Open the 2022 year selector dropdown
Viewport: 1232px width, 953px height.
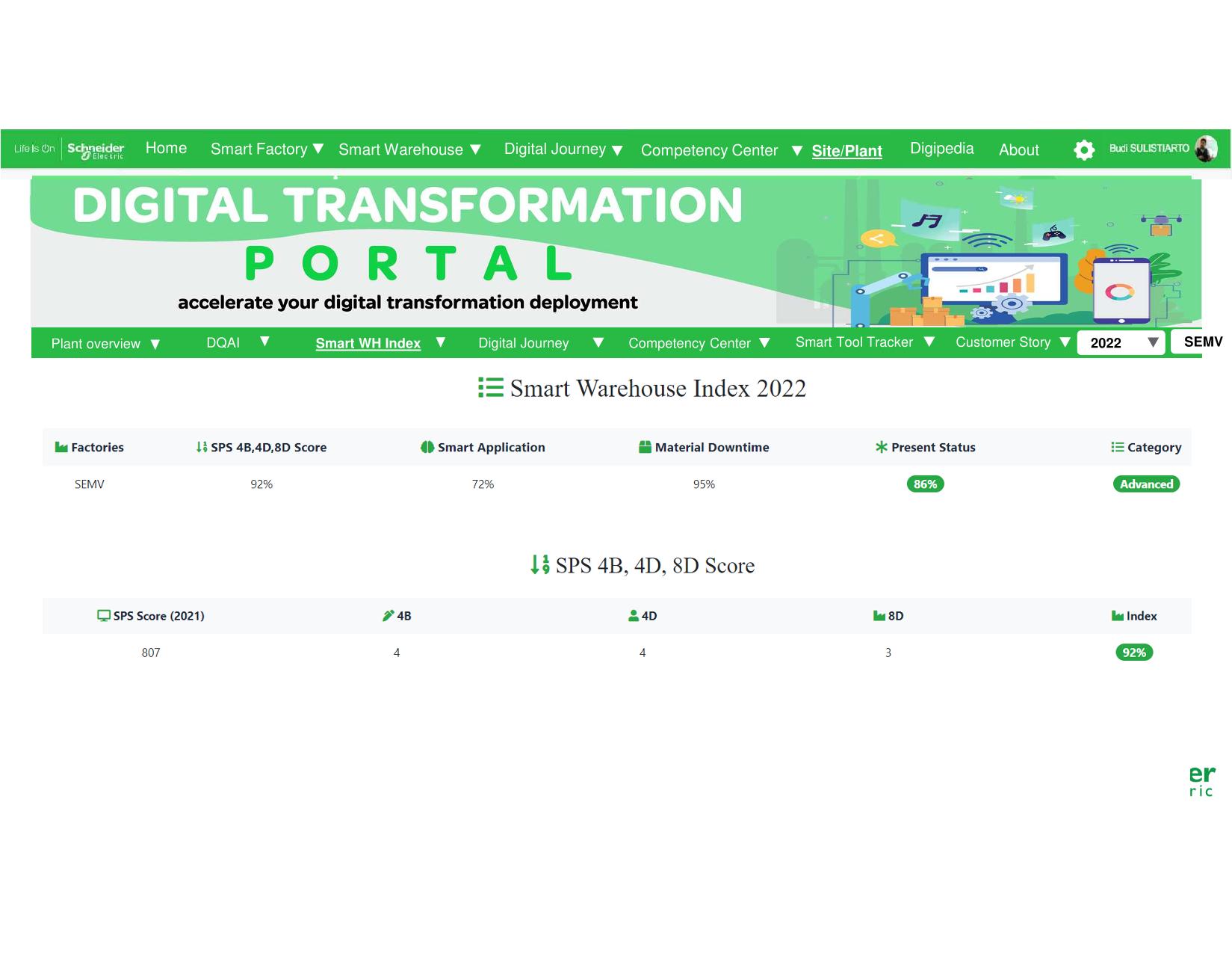1121,342
